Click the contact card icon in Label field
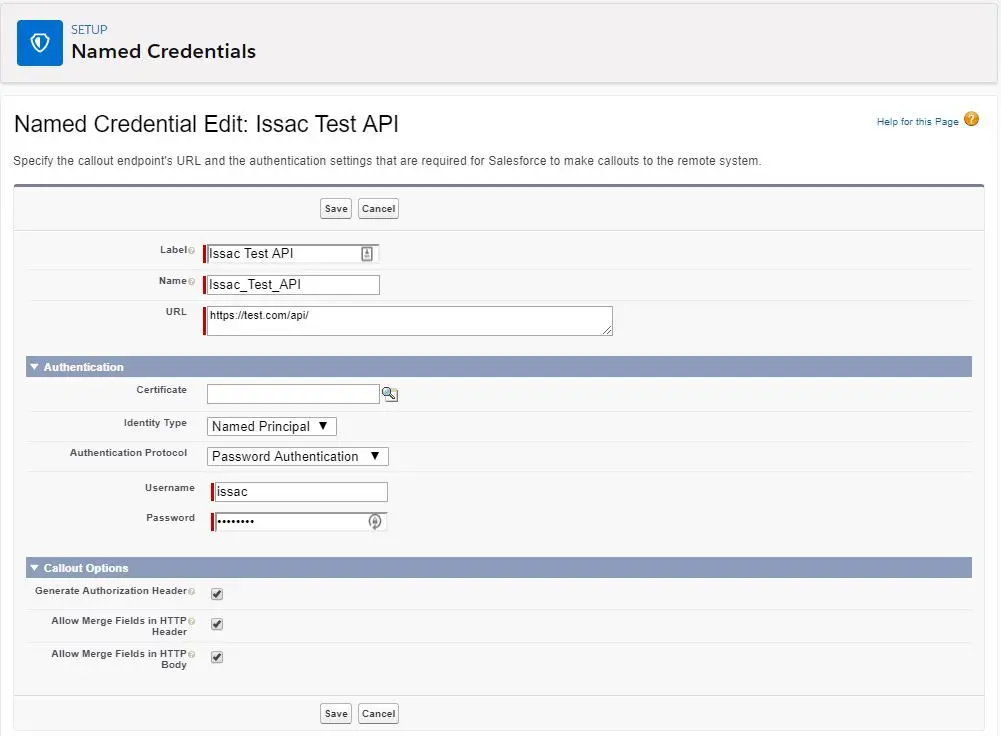The image size is (1001, 736). [366, 253]
